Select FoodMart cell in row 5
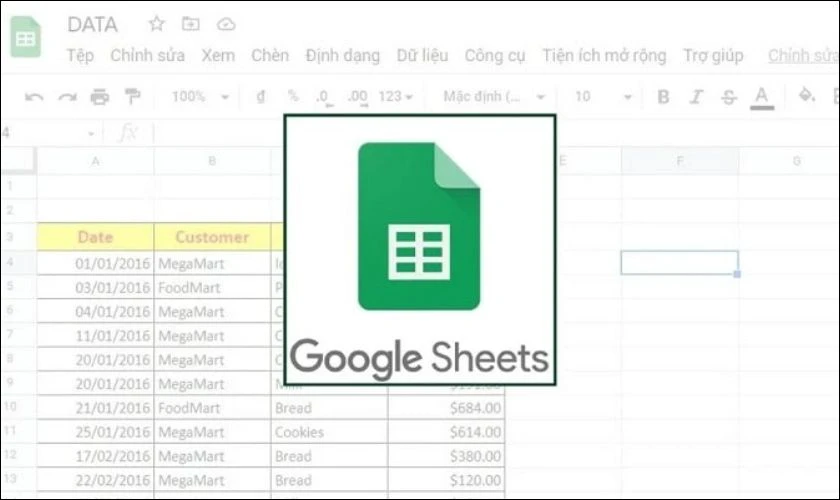The width and height of the screenshot is (840, 500). click(x=212, y=287)
